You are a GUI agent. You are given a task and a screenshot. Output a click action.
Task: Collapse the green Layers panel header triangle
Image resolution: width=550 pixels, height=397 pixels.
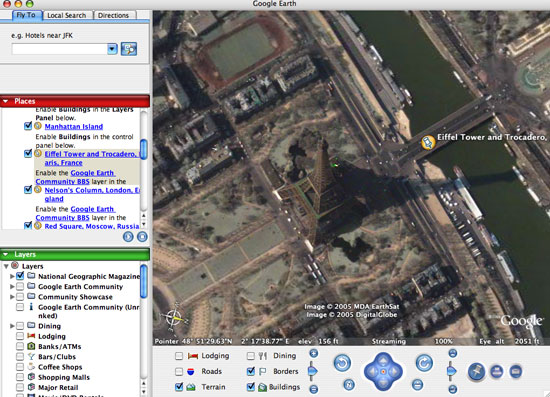tap(6, 254)
